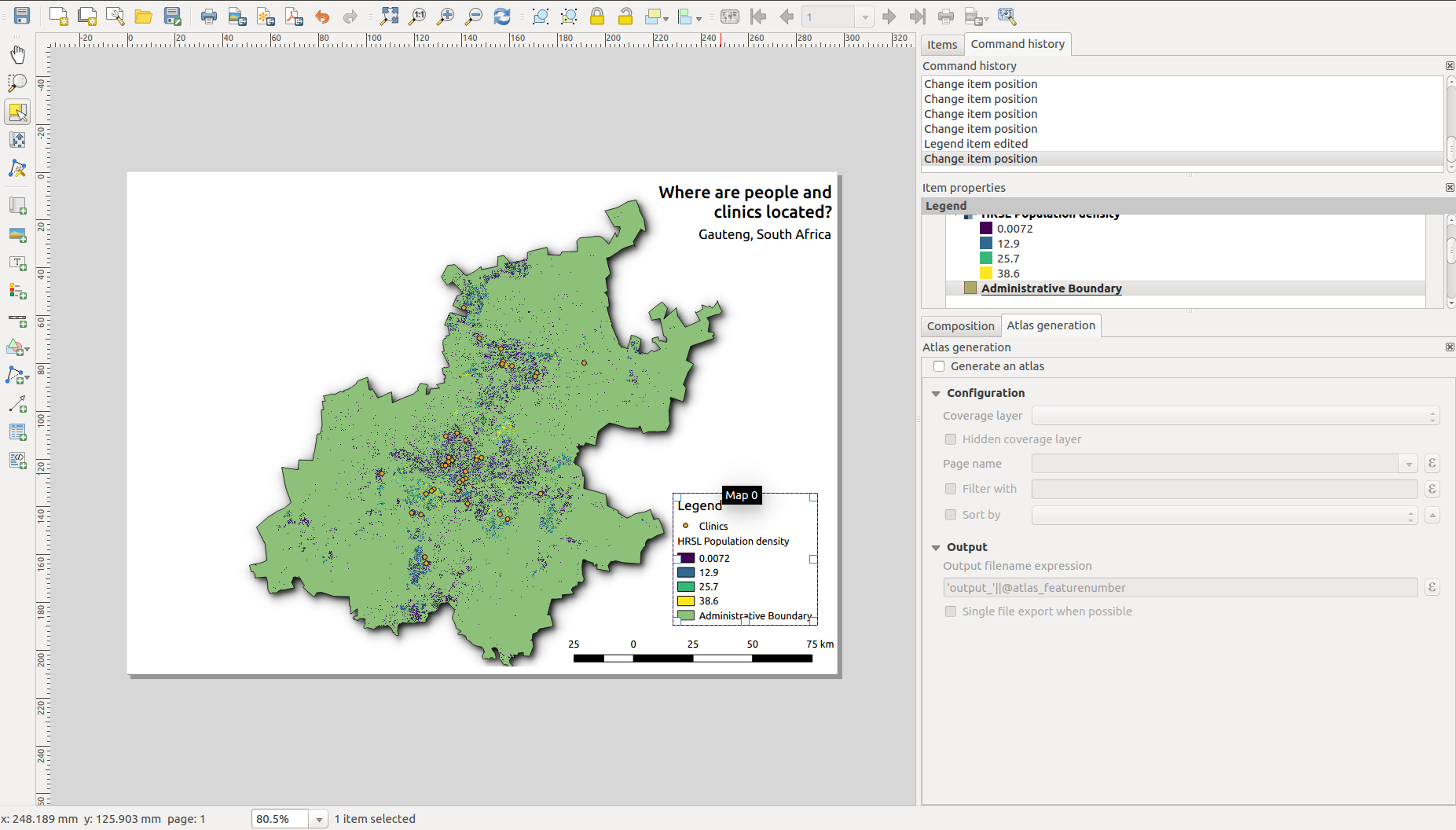1456x830 pixels.
Task: Open the Coverage layer dropdown
Action: tap(1235, 416)
